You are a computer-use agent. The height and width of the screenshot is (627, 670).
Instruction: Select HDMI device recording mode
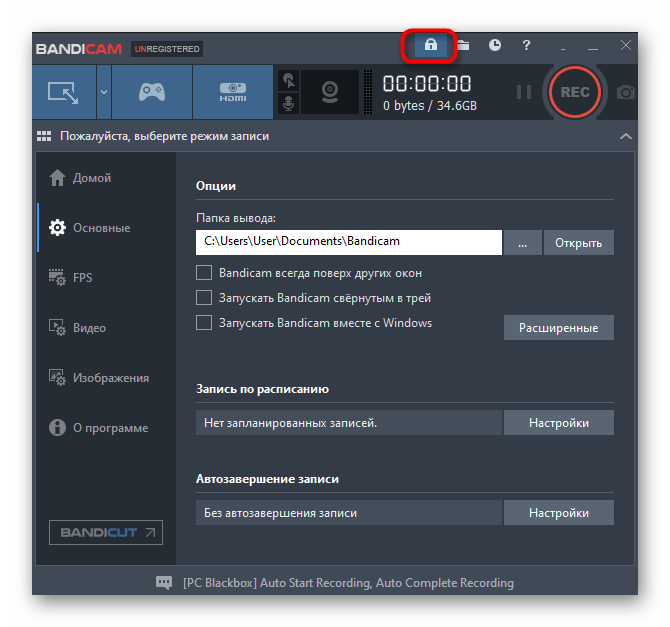233,92
